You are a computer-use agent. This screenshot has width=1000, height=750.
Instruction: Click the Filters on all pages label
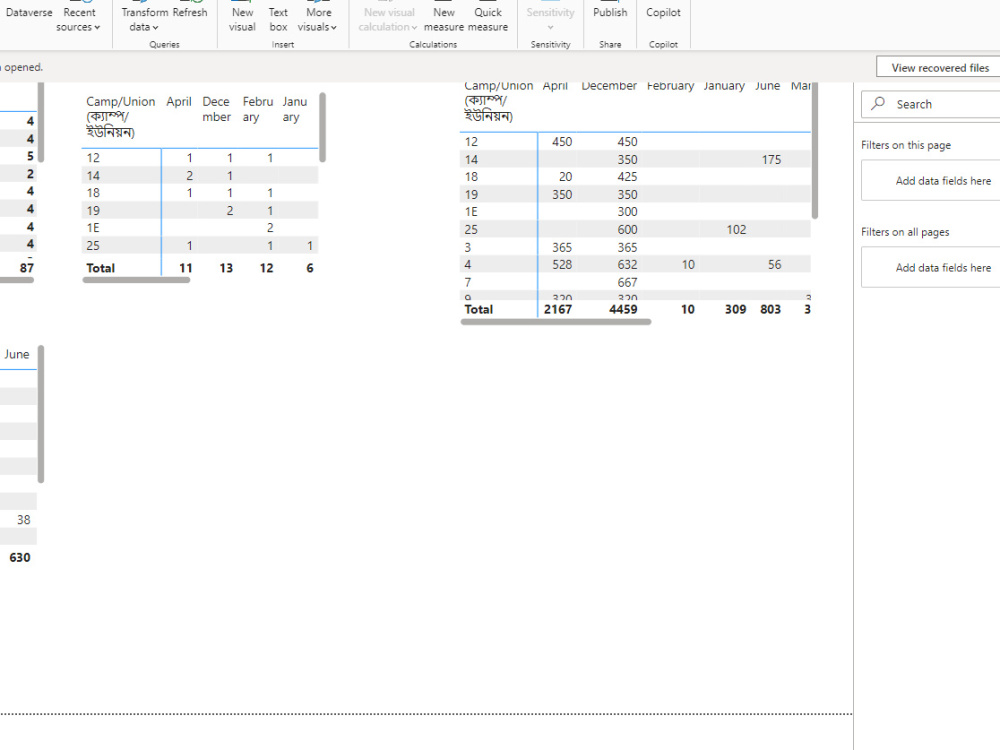(905, 232)
